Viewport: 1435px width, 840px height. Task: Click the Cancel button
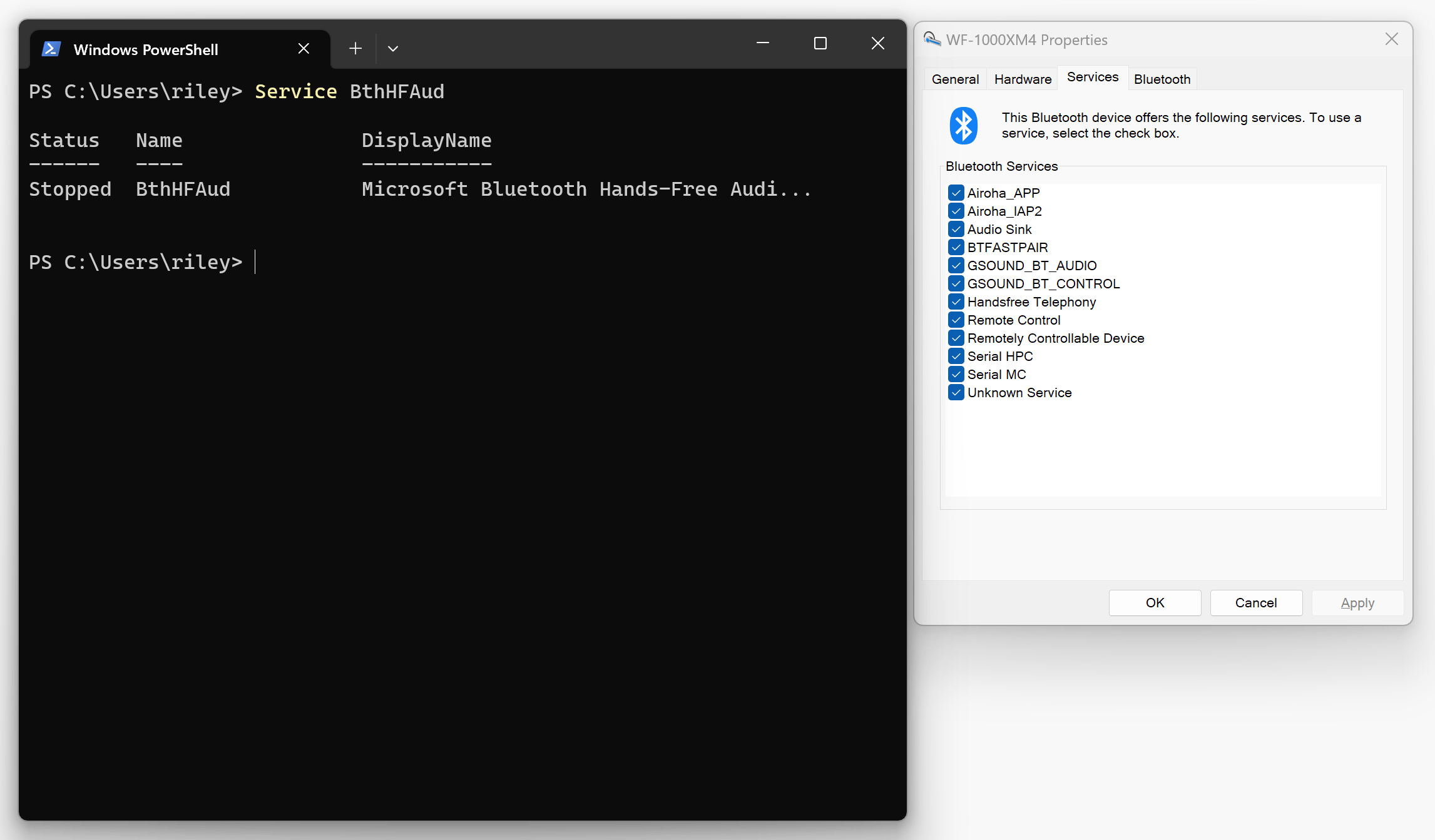click(1255, 603)
